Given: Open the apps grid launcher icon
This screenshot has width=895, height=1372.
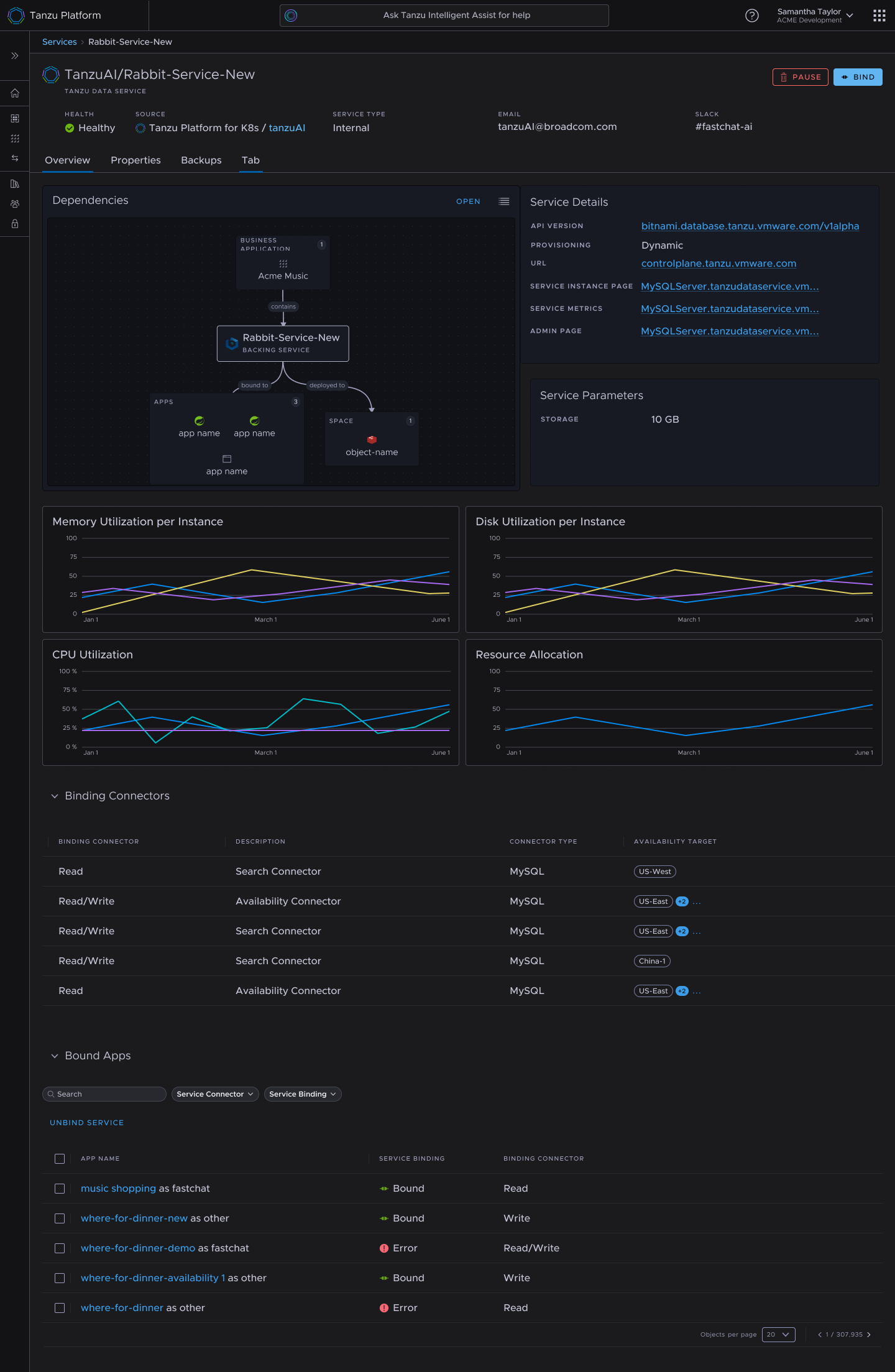Looking at the screenshot, I should pos(879,16).
